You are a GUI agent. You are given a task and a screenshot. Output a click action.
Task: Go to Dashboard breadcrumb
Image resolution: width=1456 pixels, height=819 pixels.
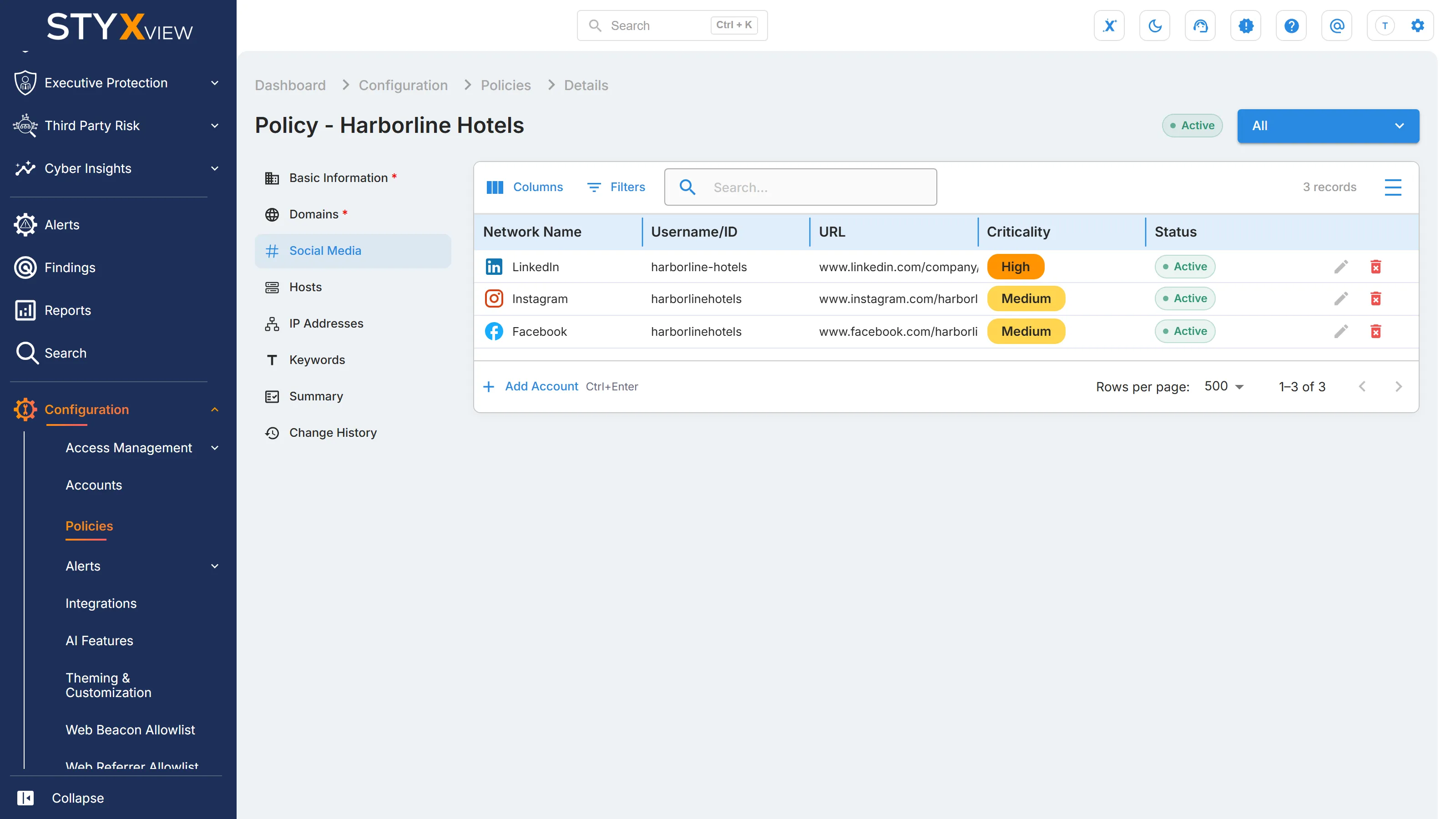click(x=290, y=86)
